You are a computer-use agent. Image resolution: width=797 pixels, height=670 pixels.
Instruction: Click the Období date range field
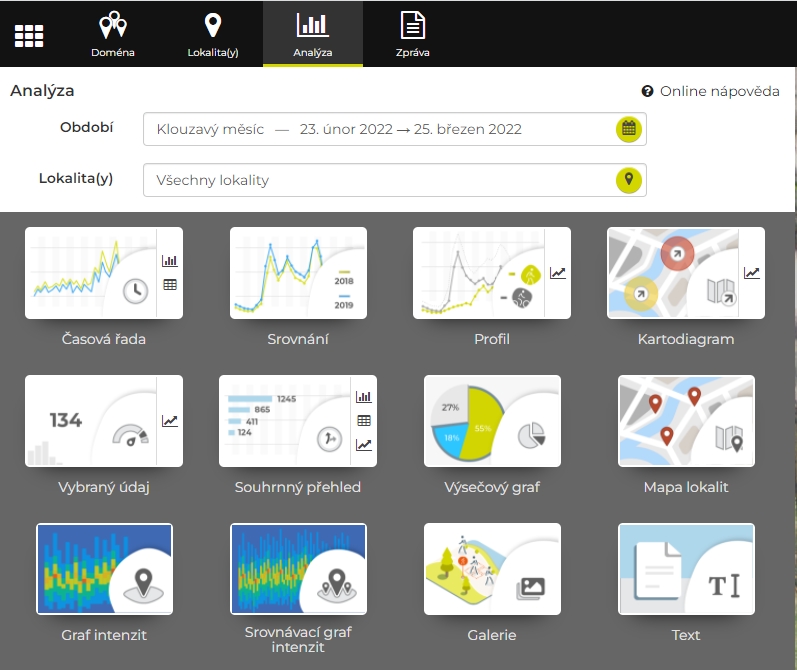point(394,129)
